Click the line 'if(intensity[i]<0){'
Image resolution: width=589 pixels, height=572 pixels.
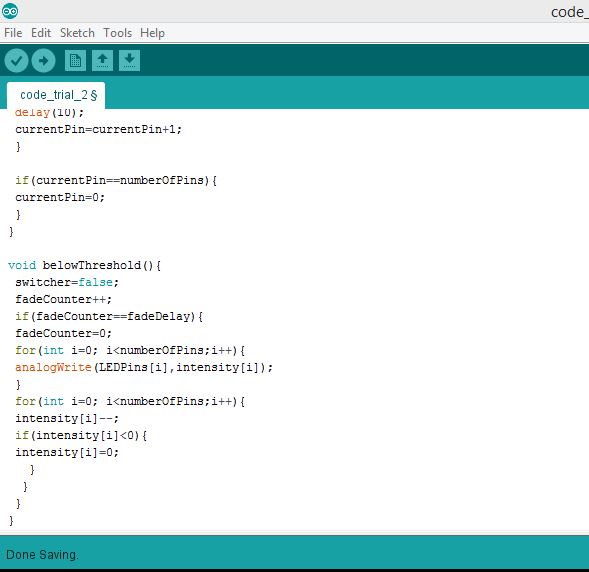[81, 436]
